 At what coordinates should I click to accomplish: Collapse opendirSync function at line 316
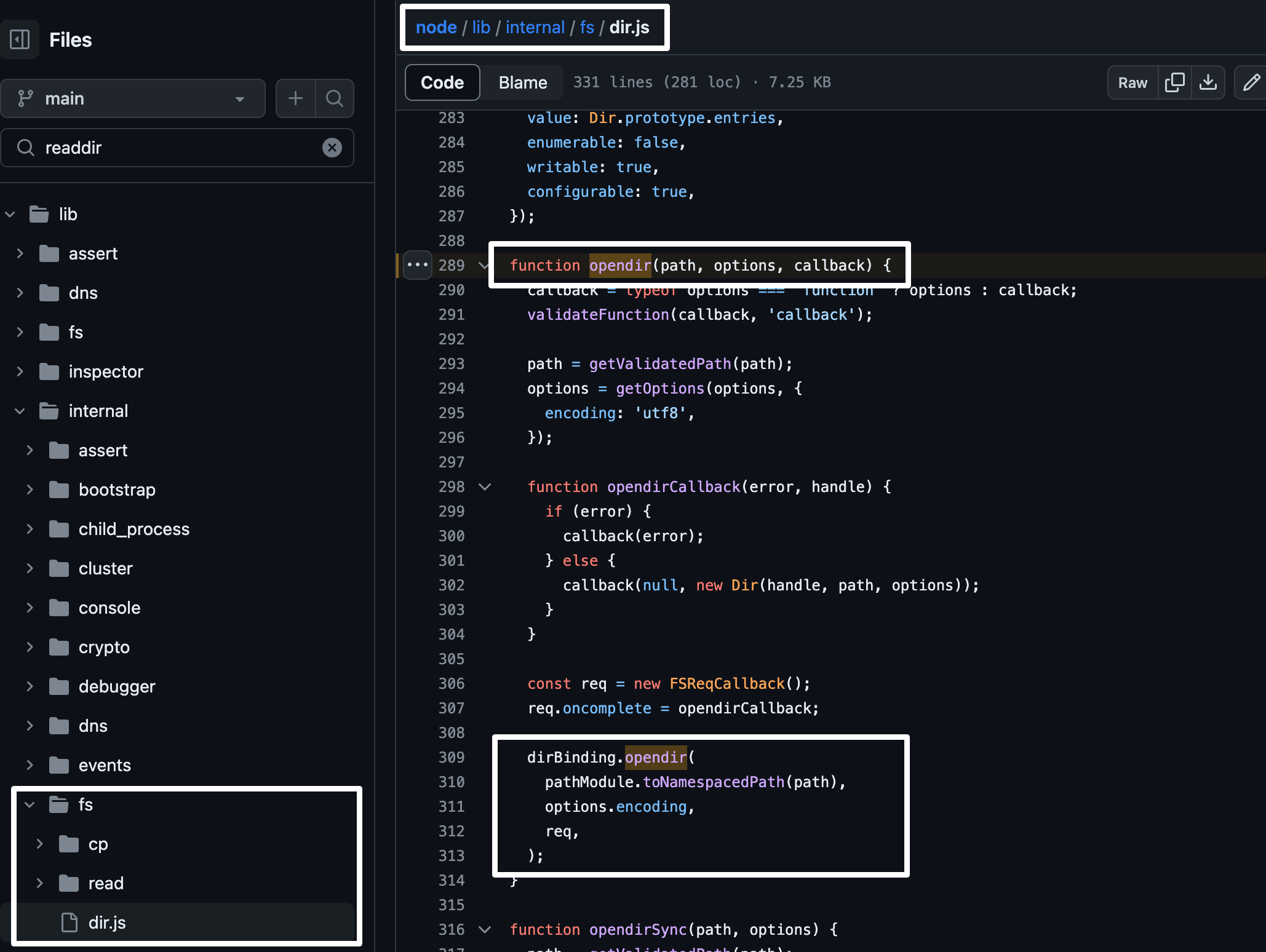(x=485, y=930)
